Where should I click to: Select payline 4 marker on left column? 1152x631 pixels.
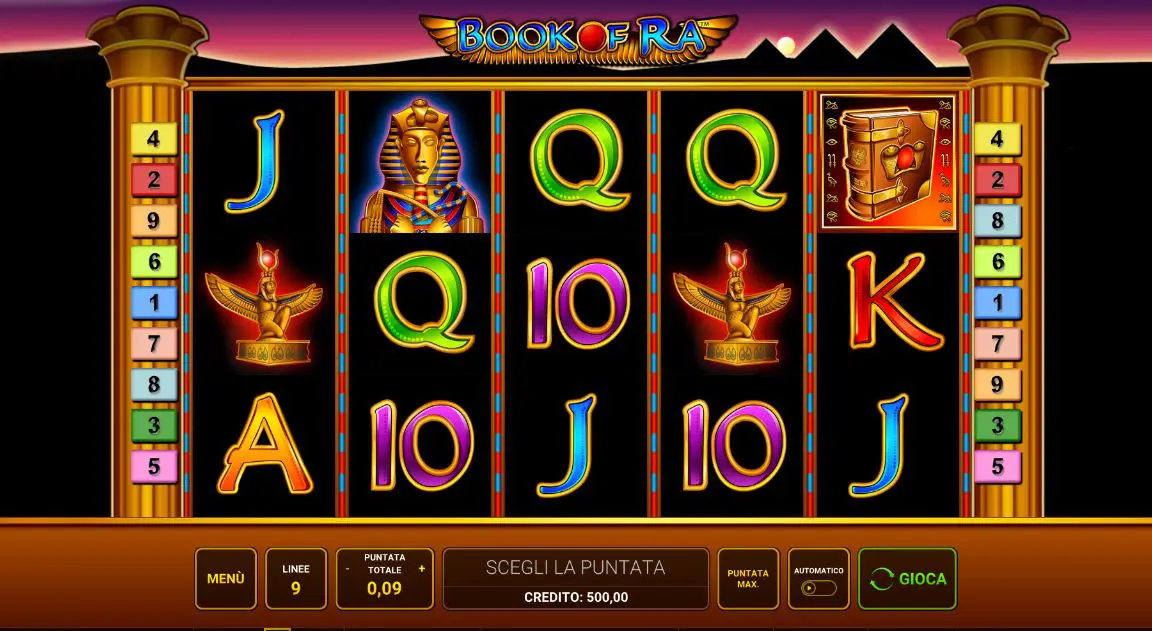154,139
